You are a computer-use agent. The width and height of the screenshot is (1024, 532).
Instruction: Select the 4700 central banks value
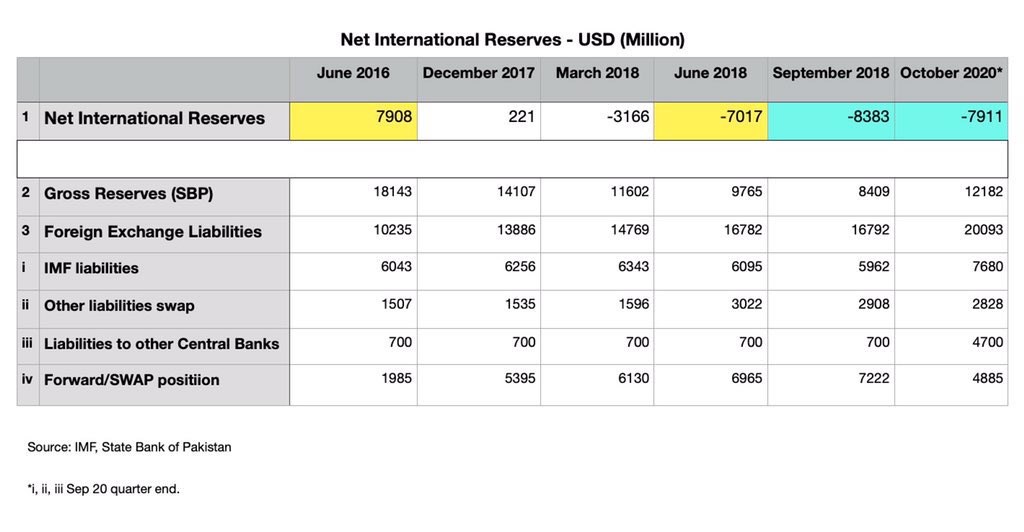pos(987,342)
